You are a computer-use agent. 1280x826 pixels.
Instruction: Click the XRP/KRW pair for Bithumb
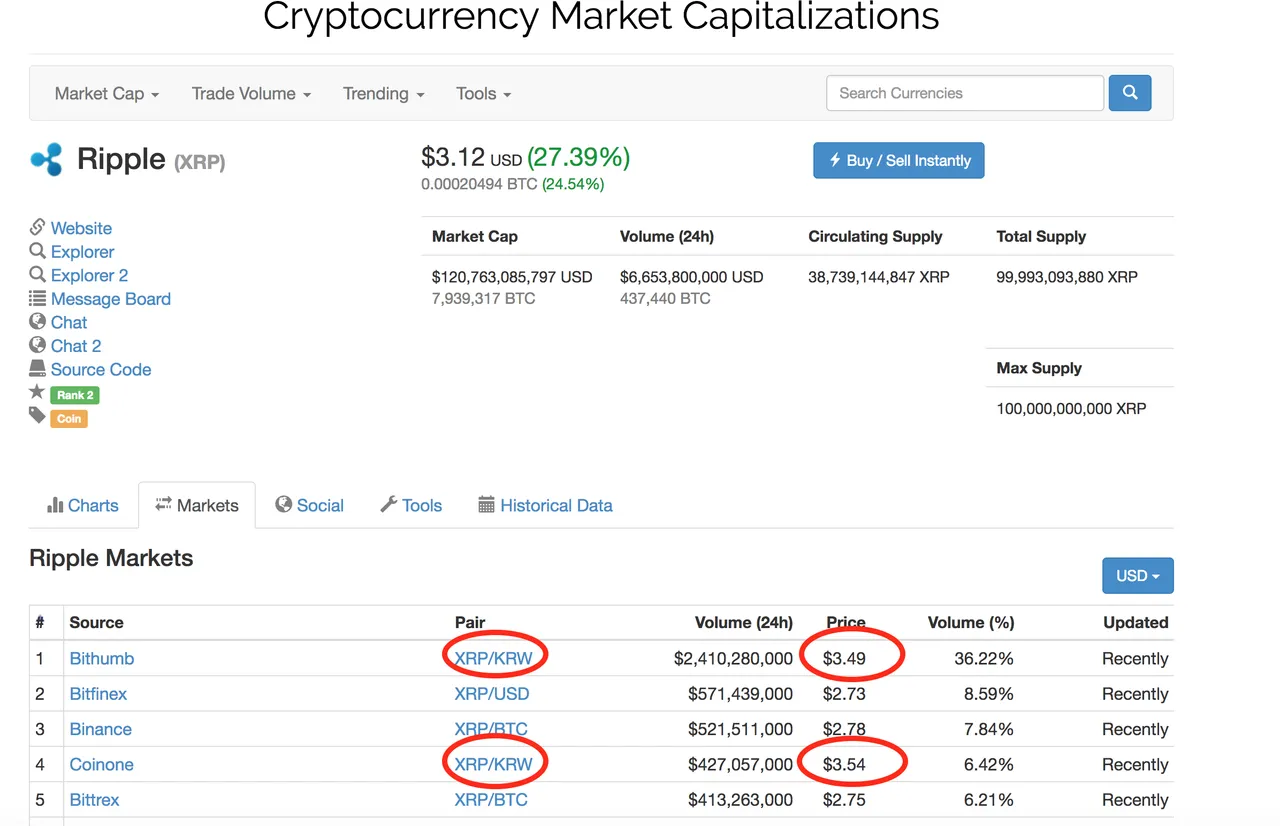click(x=493, y=659)
